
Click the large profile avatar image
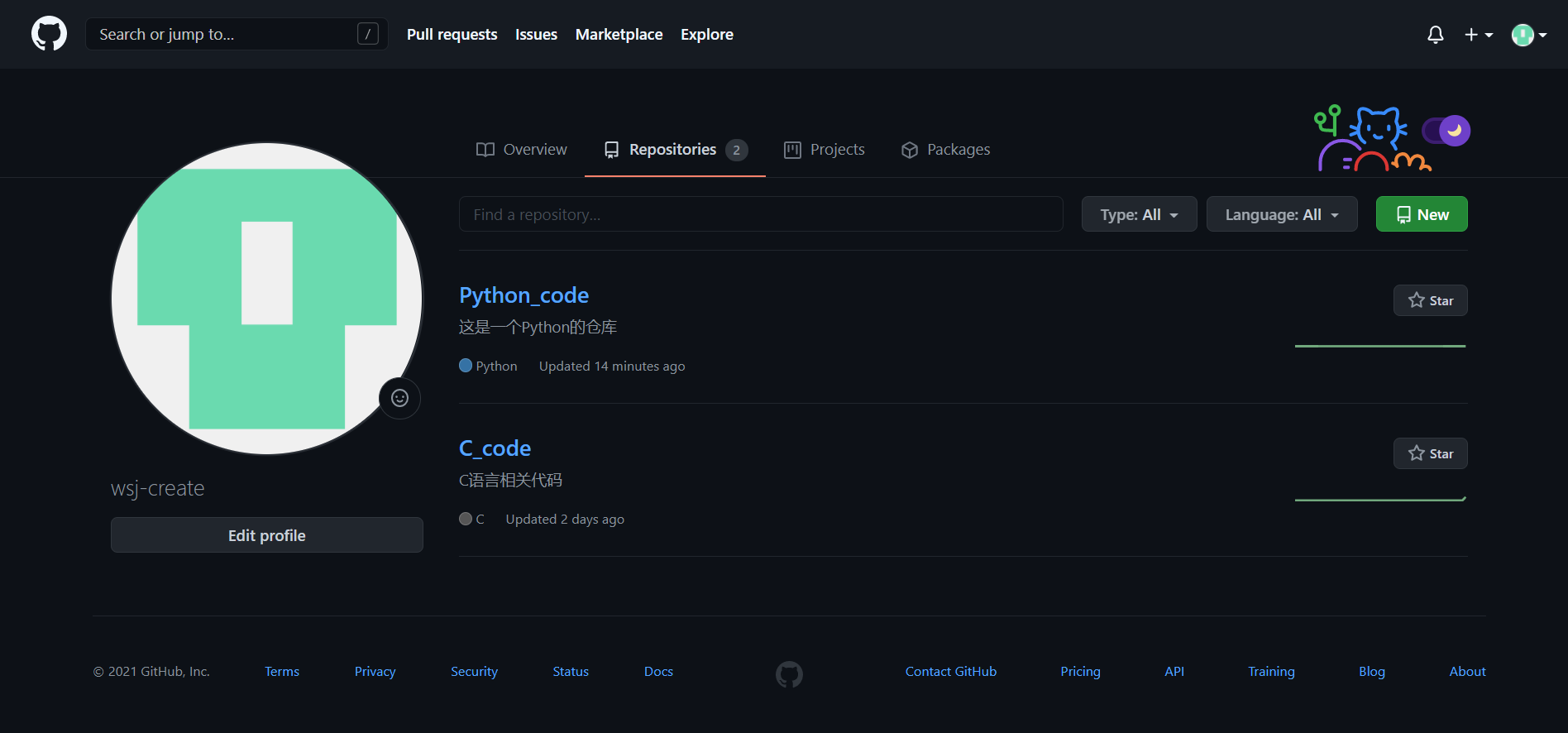point(267,299)
